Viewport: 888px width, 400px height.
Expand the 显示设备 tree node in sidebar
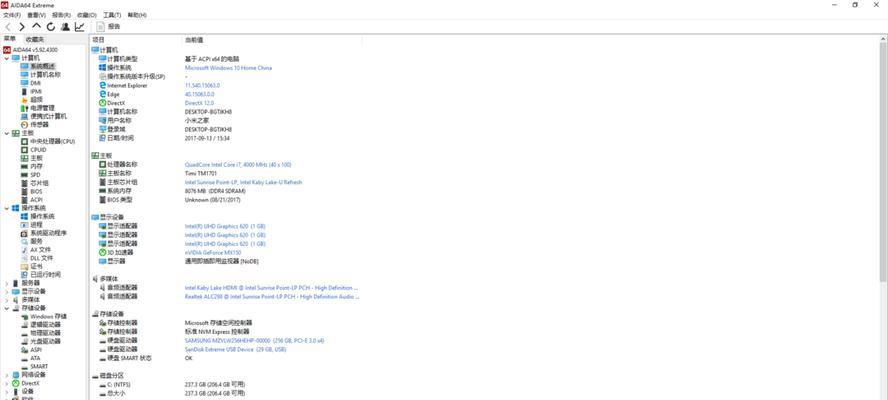click(x=6, y=291)
